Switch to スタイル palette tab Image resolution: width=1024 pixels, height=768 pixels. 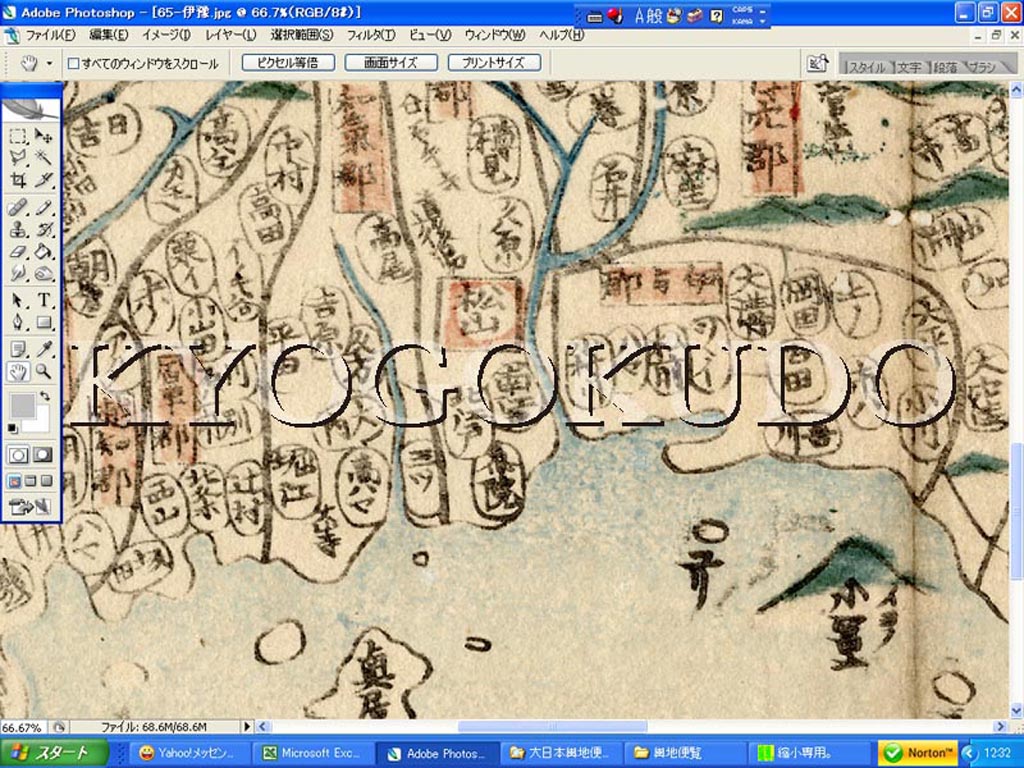[x=866, y=67]
